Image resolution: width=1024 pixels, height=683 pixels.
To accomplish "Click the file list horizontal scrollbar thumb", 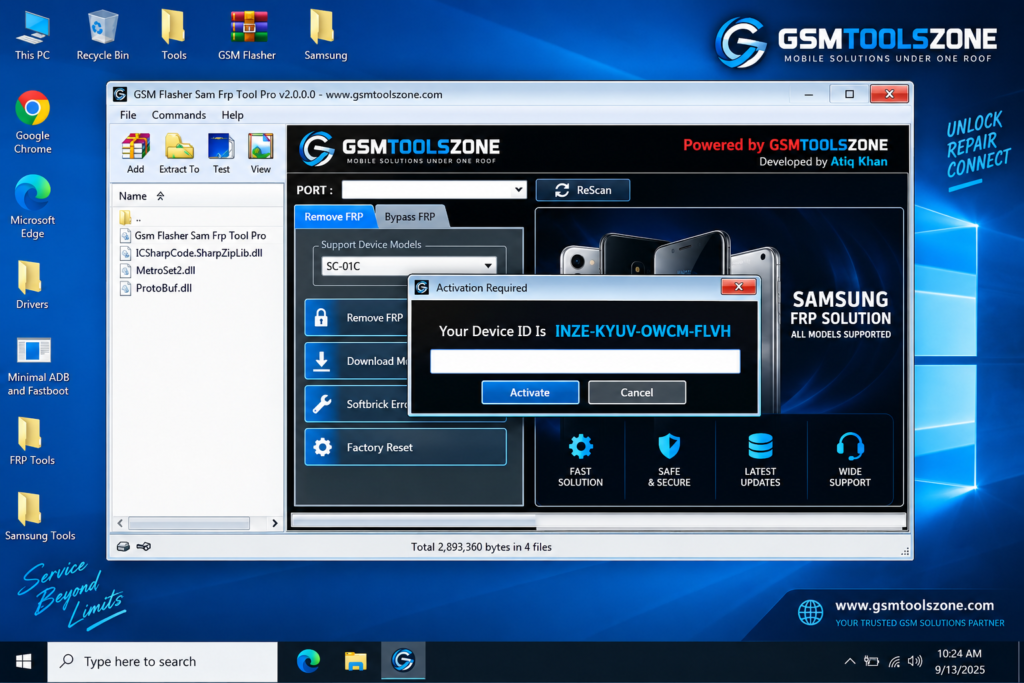I will point(189,523).
